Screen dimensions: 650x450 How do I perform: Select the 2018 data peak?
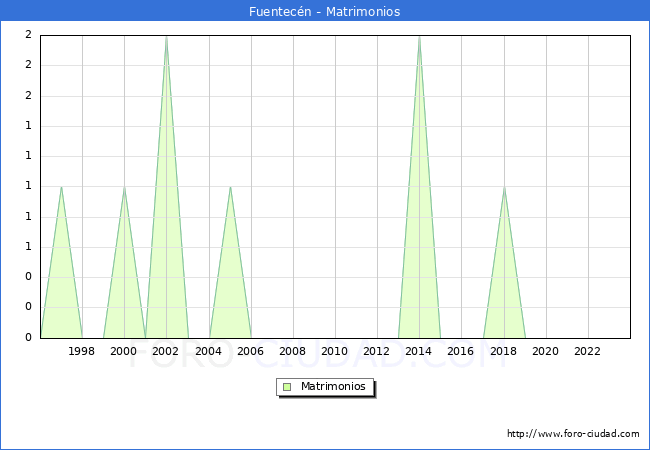(504, 188)
